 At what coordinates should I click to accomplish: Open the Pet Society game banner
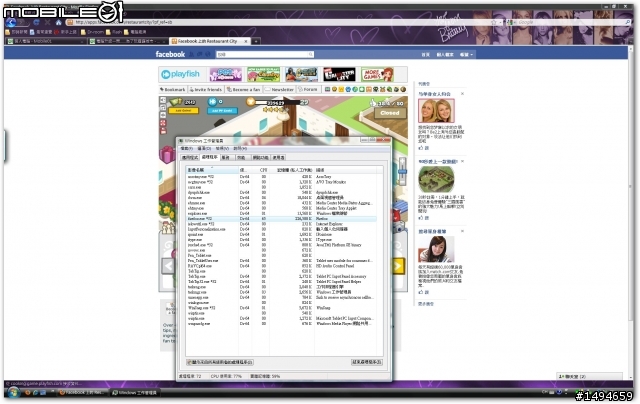(x=226, y=75)
